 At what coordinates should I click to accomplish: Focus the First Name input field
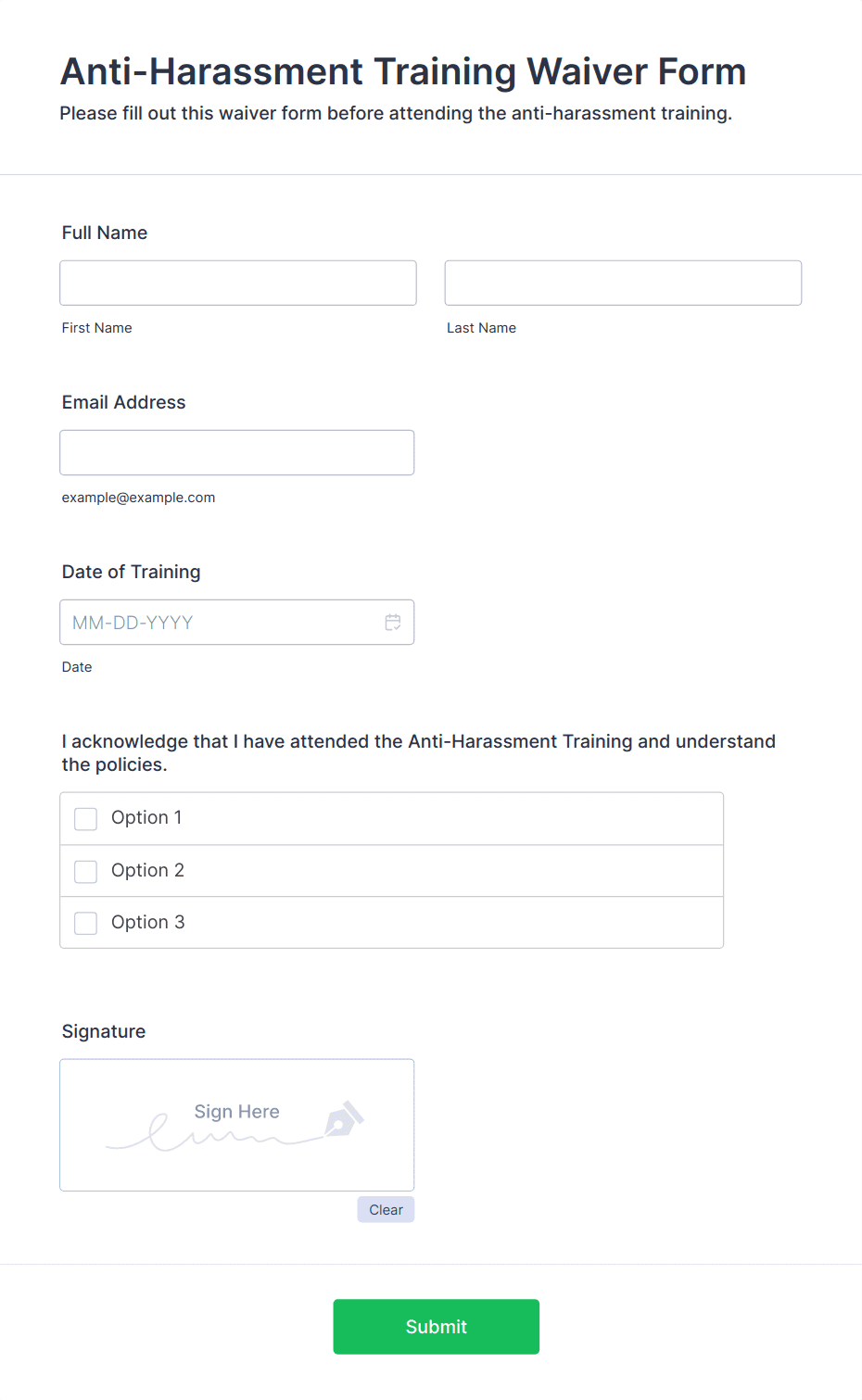[238, 283]
